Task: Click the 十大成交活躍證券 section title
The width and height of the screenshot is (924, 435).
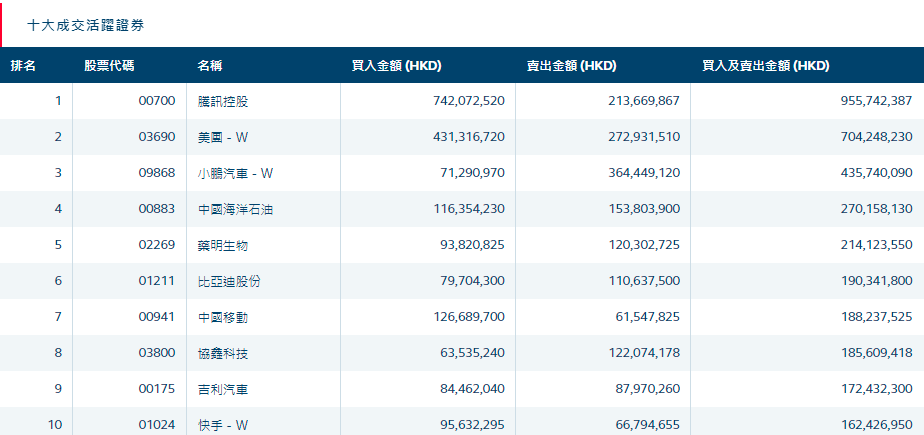Action: click(x=85, y=25)
